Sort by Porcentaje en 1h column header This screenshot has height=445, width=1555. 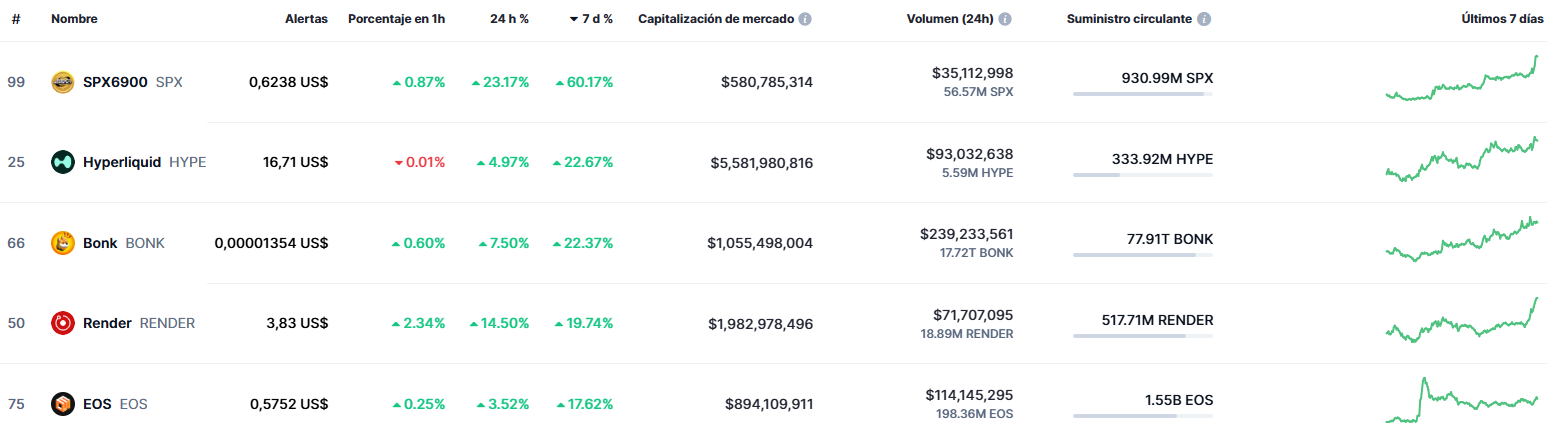coord(396,19)
